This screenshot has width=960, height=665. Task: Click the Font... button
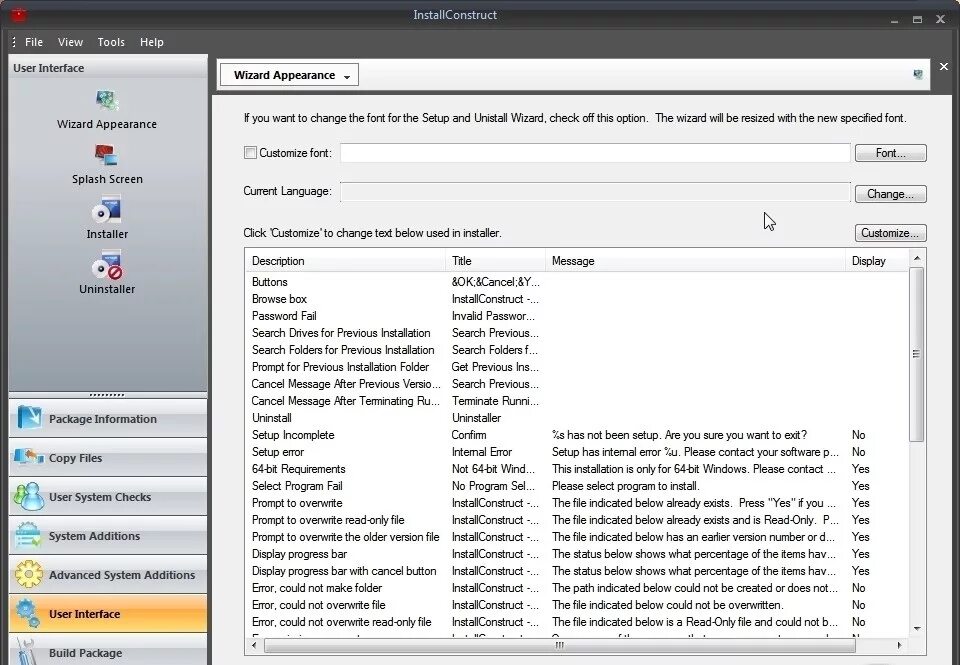click(x=890, y=153)
